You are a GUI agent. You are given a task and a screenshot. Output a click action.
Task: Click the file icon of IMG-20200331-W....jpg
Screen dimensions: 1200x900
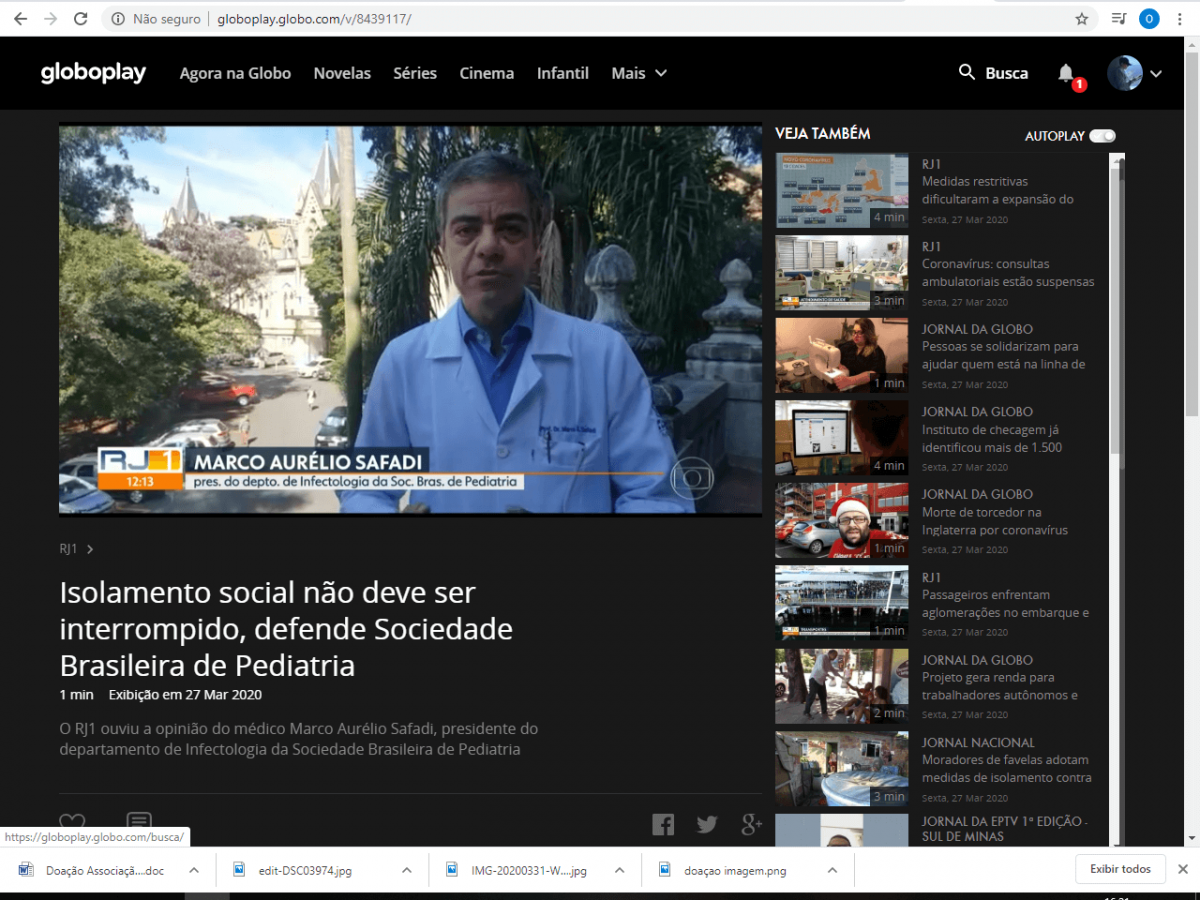(x=452, y=870)
